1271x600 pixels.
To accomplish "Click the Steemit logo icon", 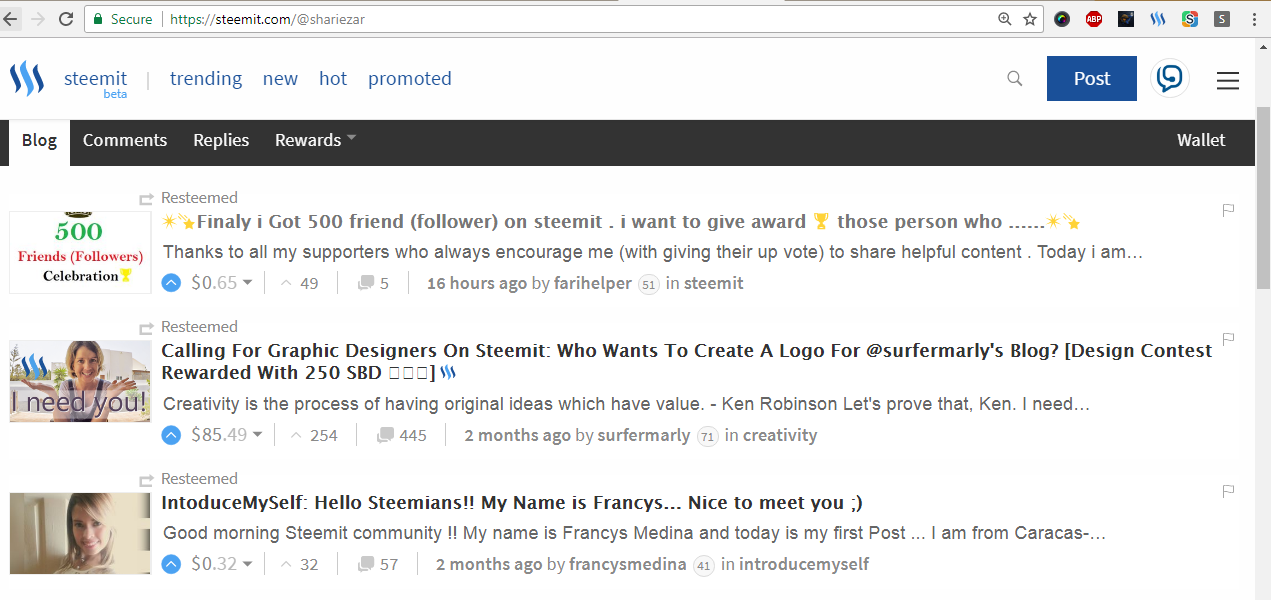I will pos(27,79).
